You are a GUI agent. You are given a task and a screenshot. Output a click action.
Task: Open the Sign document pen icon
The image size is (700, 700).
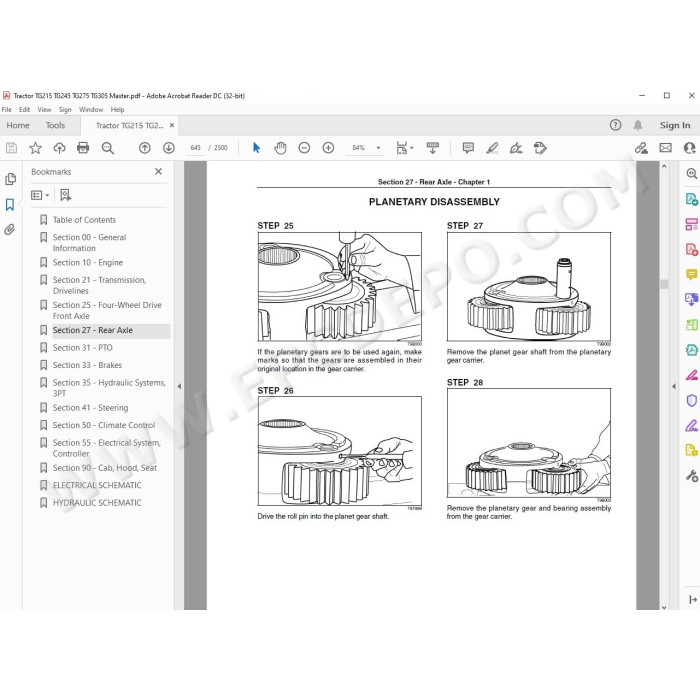click(516, 148)
